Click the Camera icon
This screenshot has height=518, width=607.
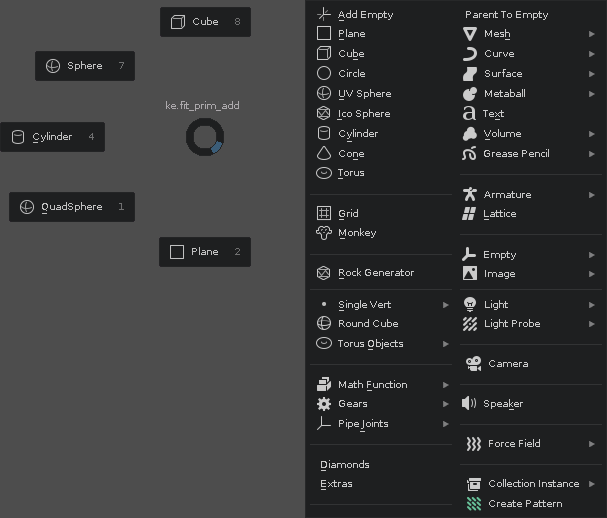pos(472,364)
